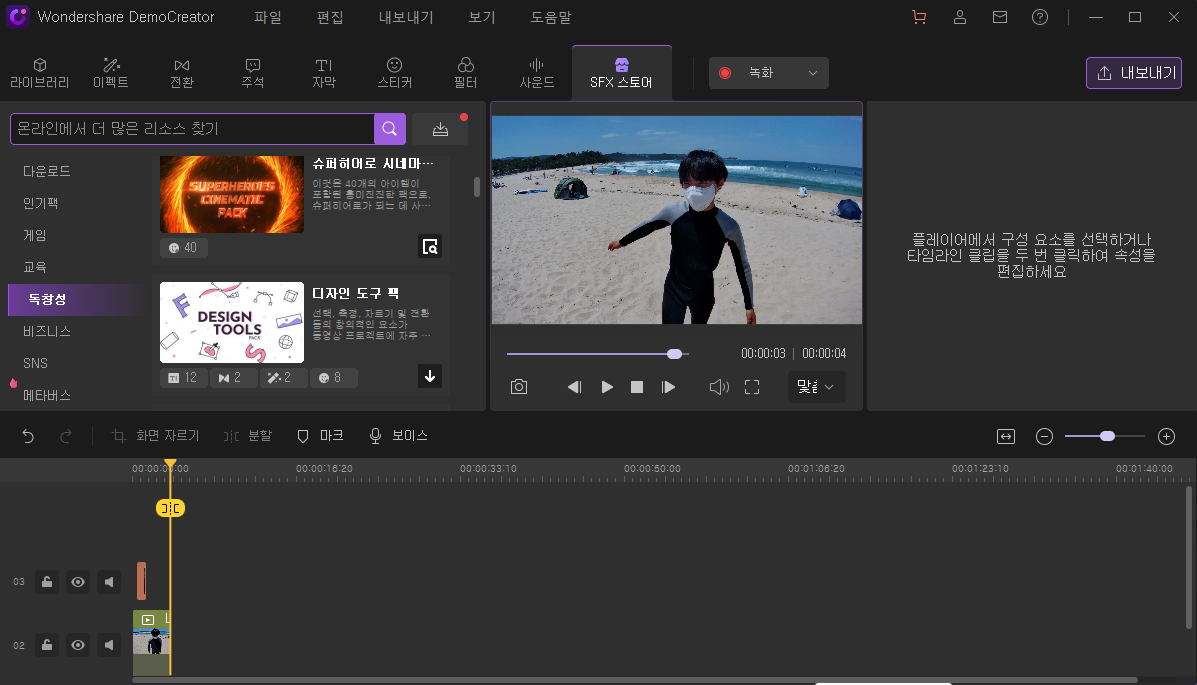Image resolution: width=1197 pixels, height=685 pixels.
Task: Click the resource list scrollbar
Action: pyautogui.click(x=477, y=187)
